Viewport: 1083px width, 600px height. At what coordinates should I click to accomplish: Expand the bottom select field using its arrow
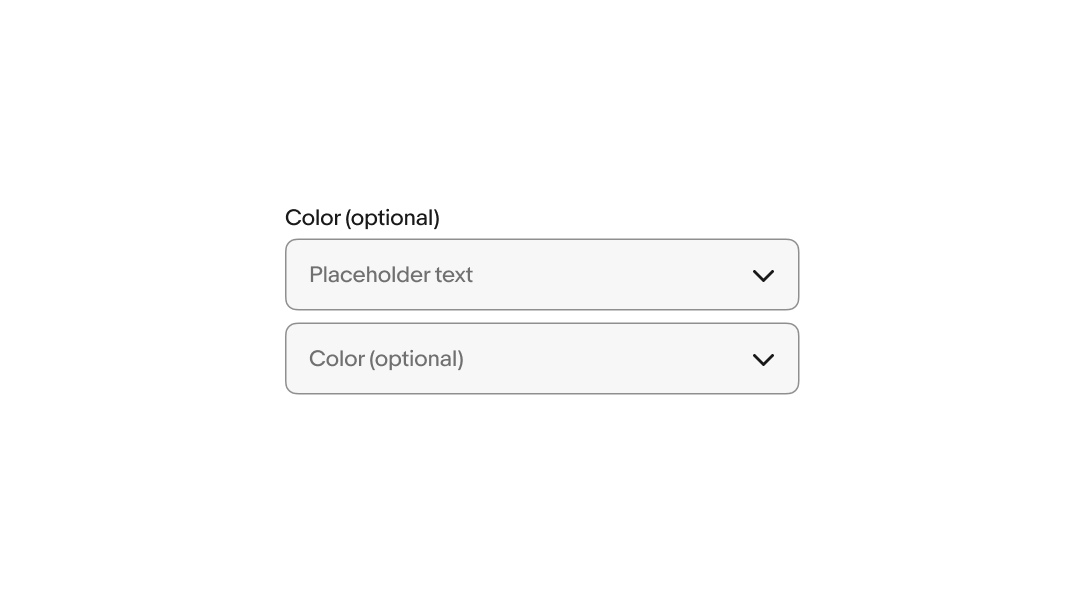click(763, 359)
